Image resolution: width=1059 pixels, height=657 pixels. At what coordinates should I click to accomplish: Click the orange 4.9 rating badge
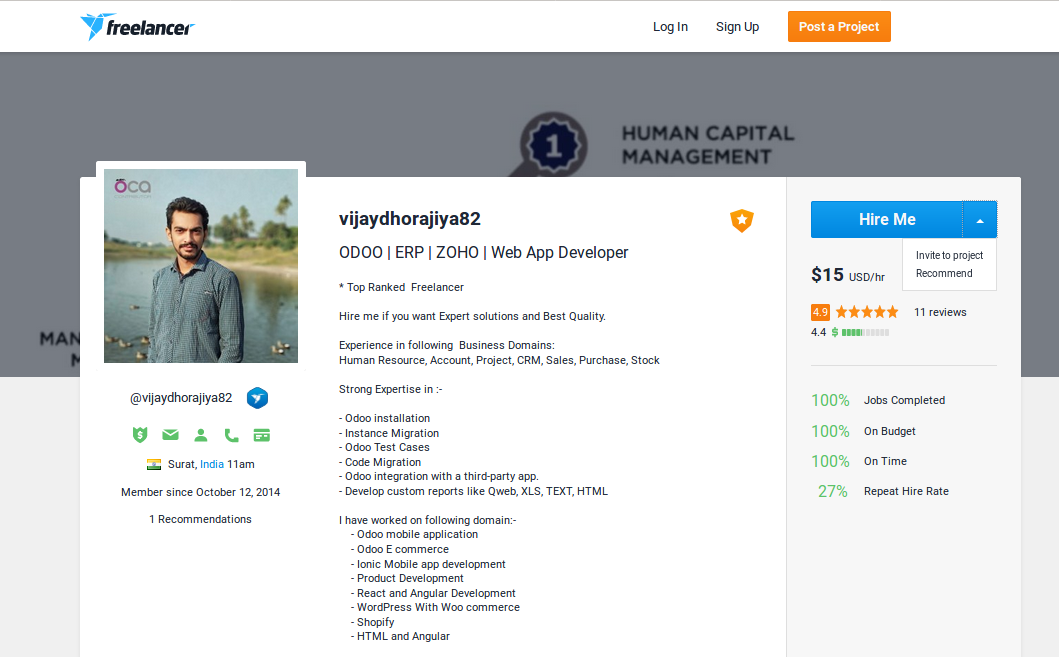click(x=820, y=312)
